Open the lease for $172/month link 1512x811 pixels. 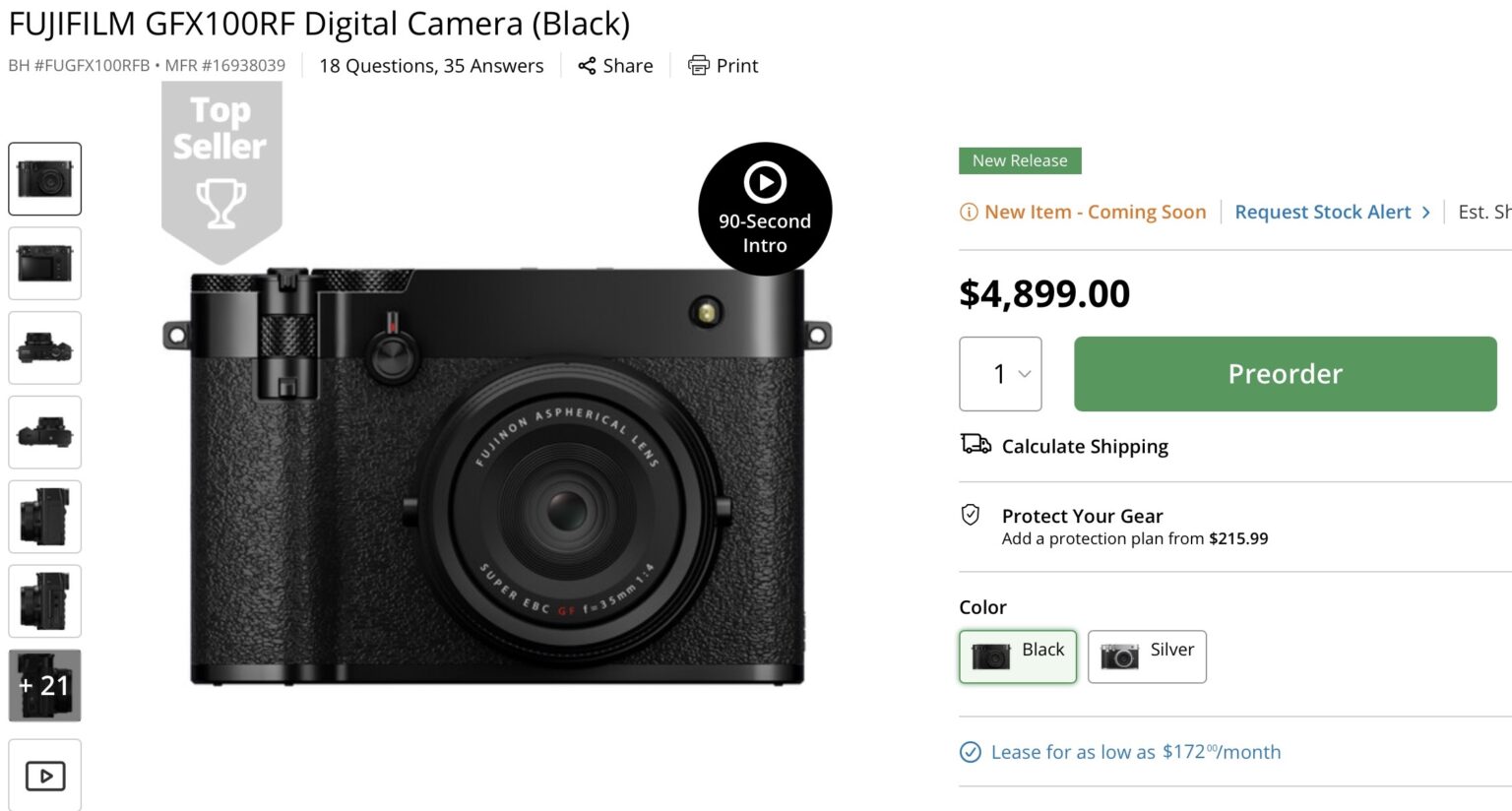(1136, 753)
